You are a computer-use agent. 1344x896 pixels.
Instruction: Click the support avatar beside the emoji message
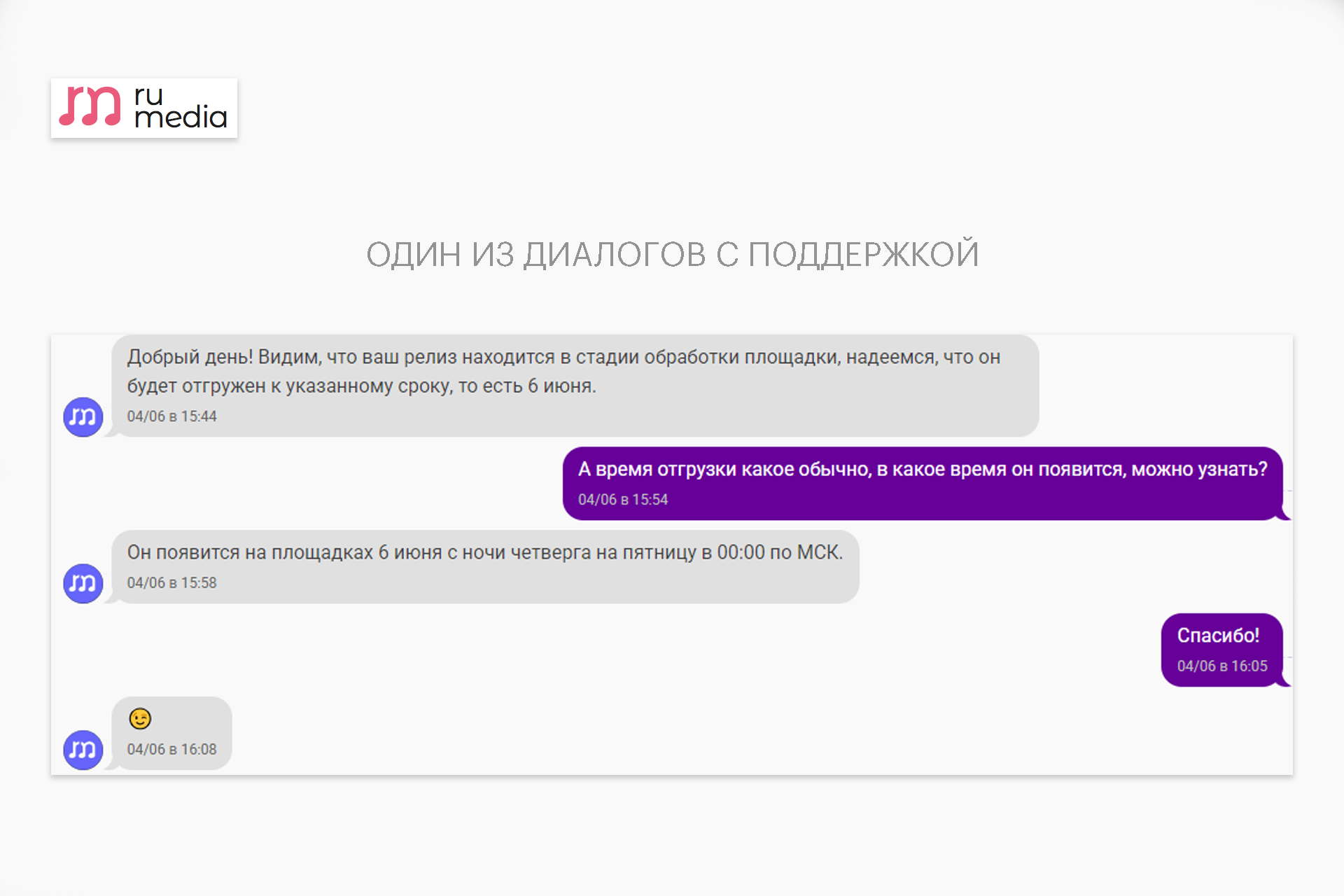click(83, 750)
